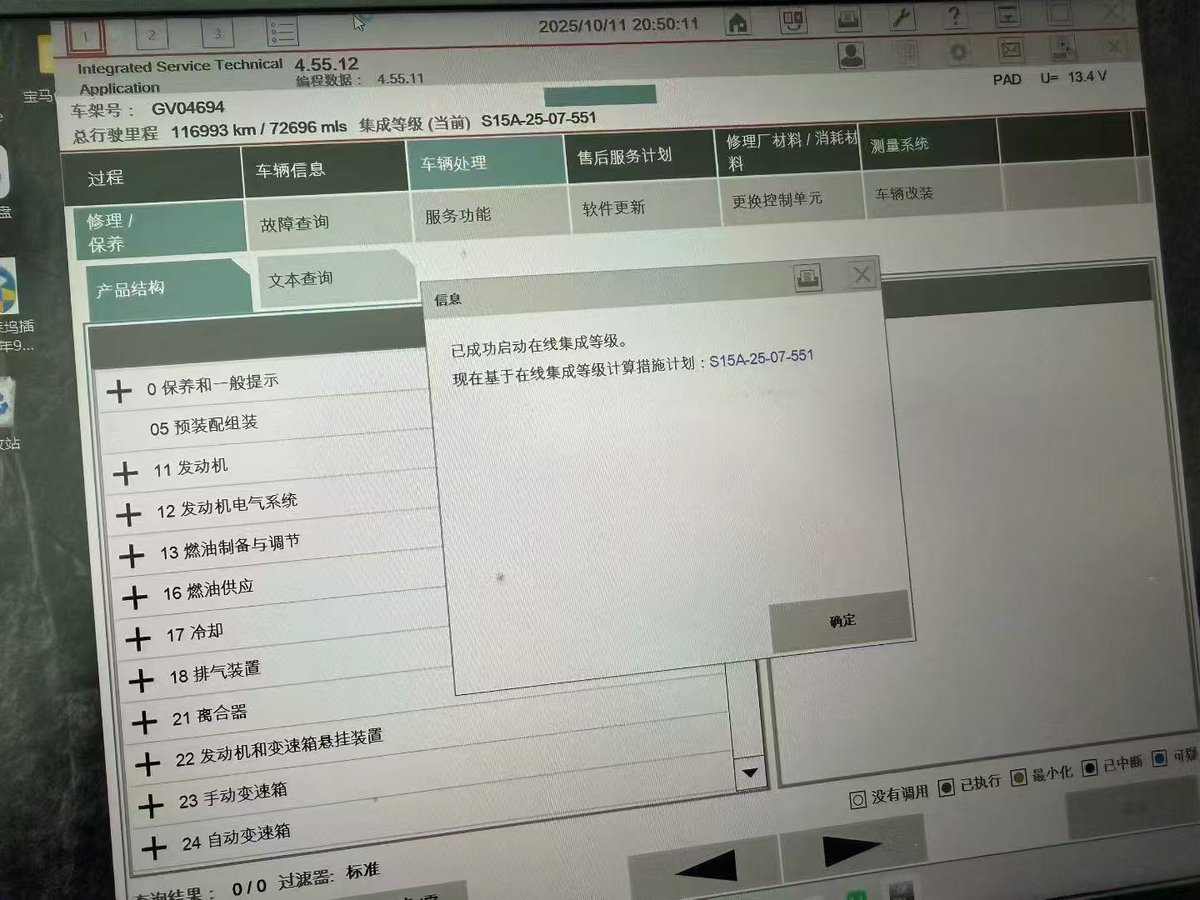
Task: Open 修理厂材料 / 消耗材料 menu
Action: pos(787,150)
